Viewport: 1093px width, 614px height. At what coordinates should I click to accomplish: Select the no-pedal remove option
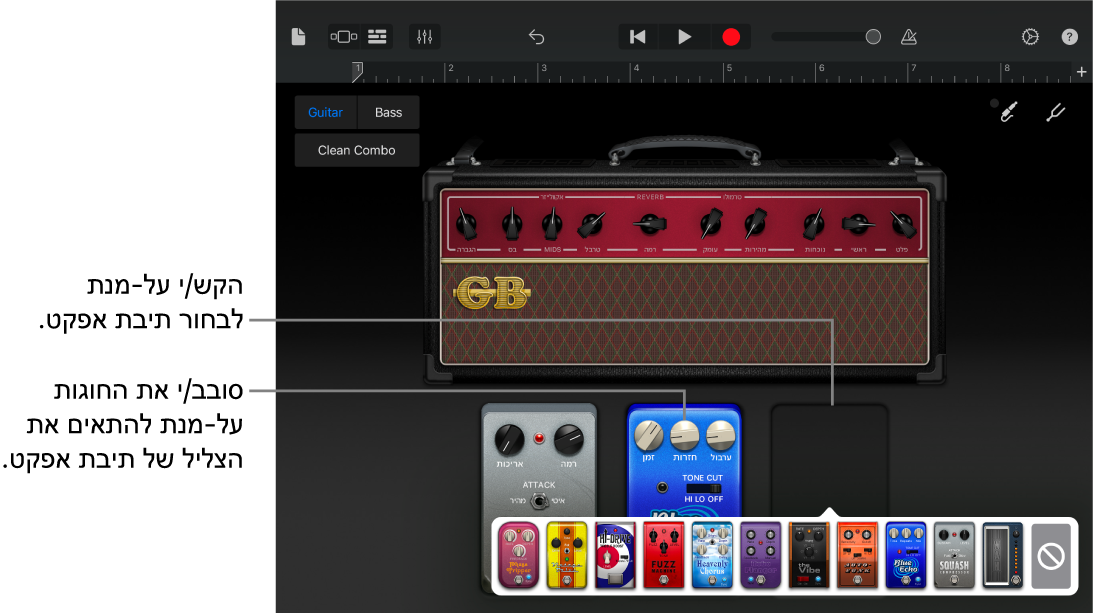pos(1050,557)
